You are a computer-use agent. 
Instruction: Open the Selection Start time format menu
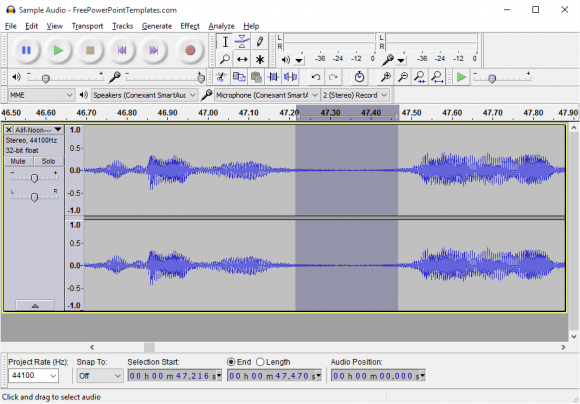click(219, 376)
